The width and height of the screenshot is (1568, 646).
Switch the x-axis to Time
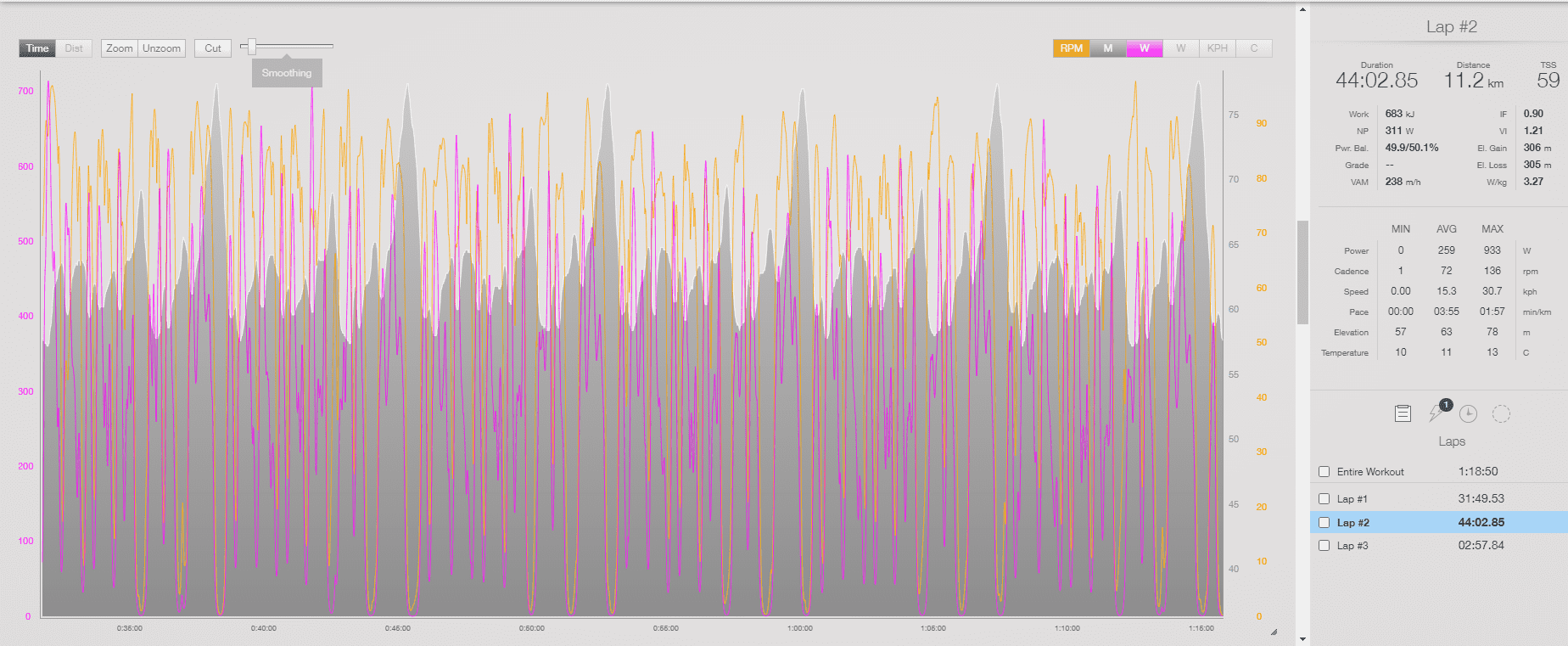point(37,48)
